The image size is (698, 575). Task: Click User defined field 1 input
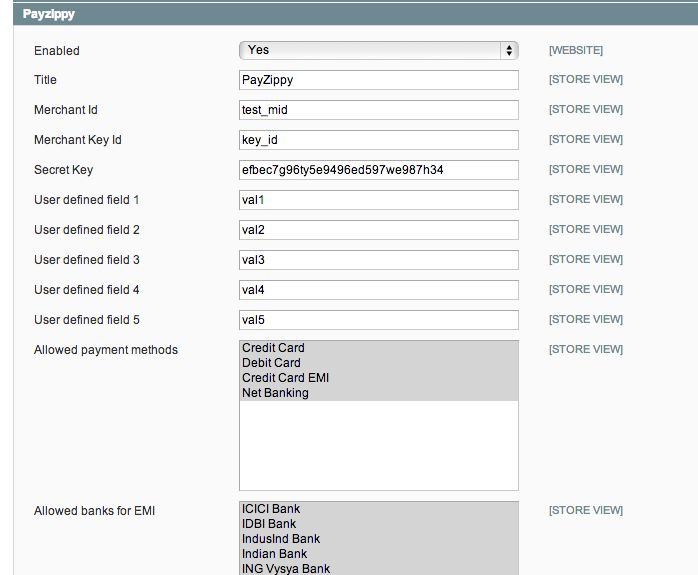coord(378,200)
